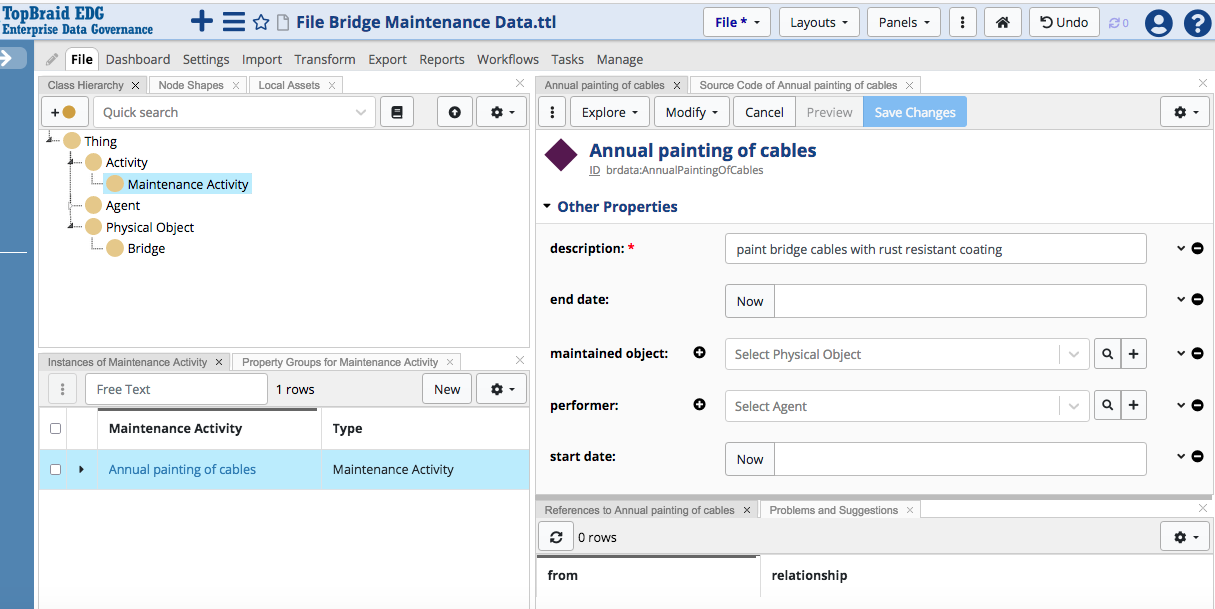This screenshot has height=609, width=1215.
Task: Open the hamburger menu icon in header
Action: (x=233, y=22)
